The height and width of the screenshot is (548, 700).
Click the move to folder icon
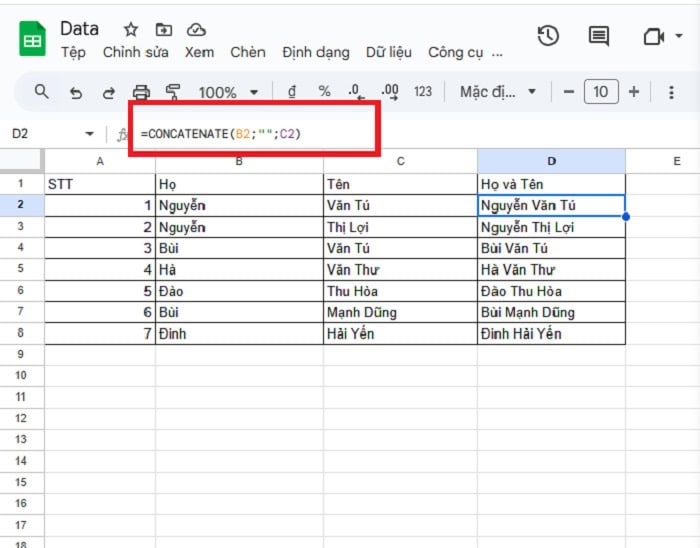click(x=164, y=29)
